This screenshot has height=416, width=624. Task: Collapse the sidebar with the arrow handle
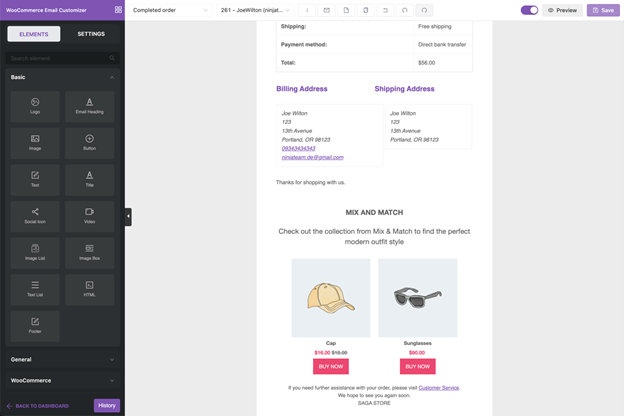[128, 217]
